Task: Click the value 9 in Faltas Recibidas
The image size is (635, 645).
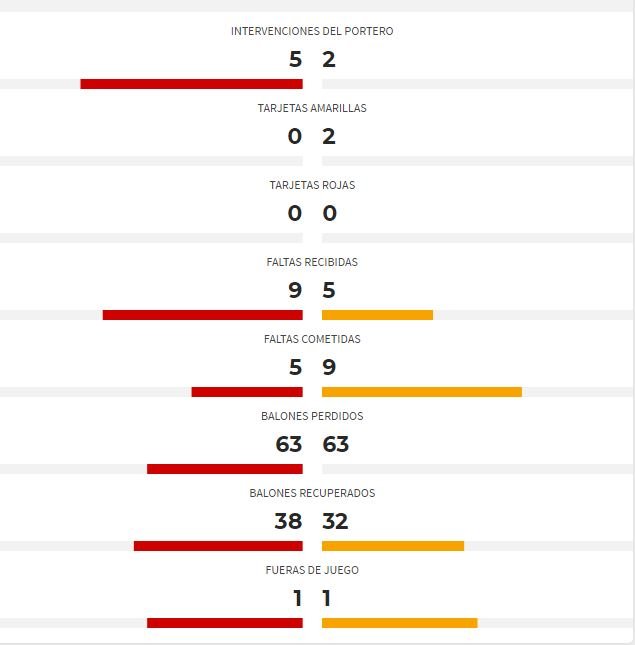Action: (x=295, y=290)
